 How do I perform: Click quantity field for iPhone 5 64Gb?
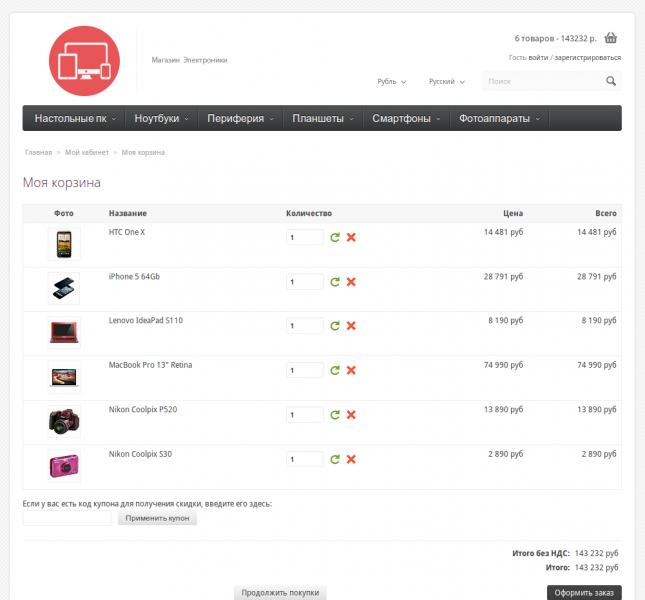(x=305, y=282)
